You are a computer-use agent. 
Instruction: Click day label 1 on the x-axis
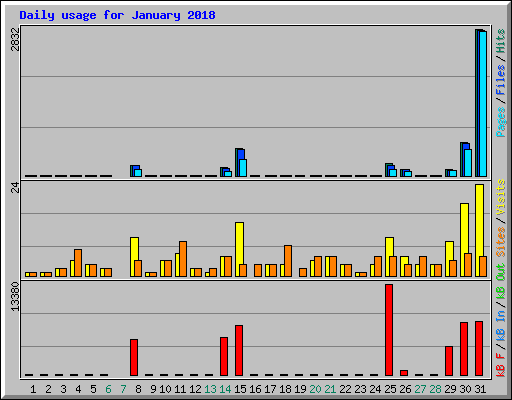[x=33, y=389]
